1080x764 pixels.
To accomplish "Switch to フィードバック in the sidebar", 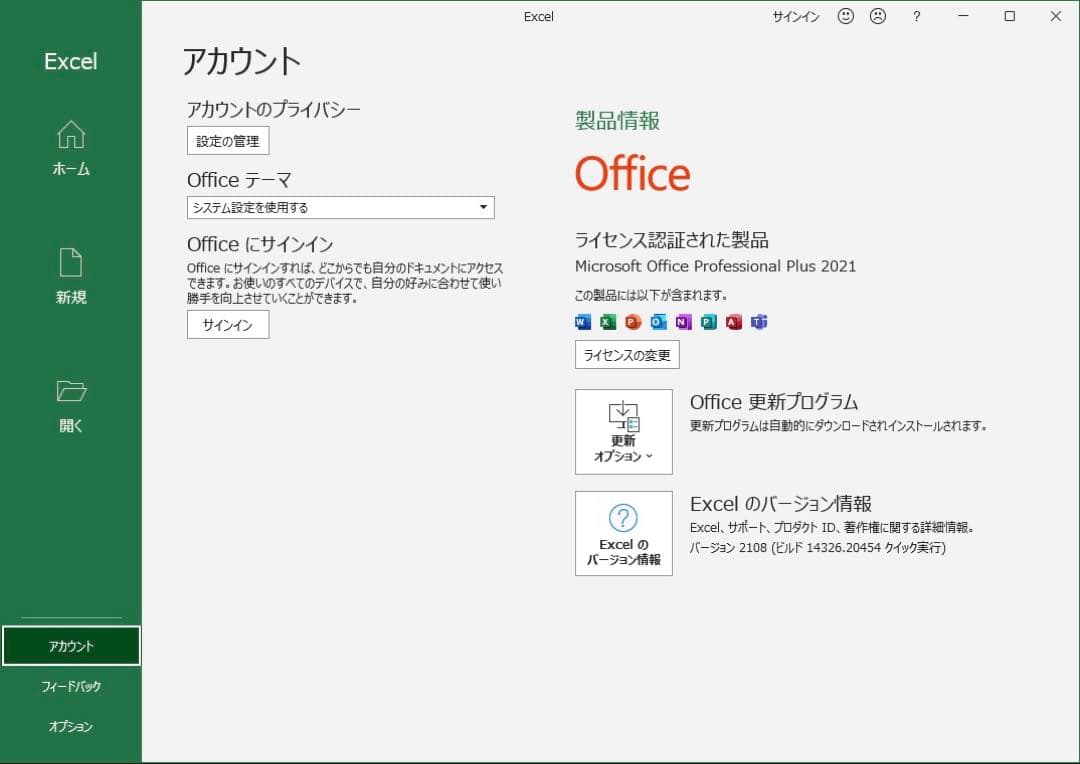I will coord(70,686).
